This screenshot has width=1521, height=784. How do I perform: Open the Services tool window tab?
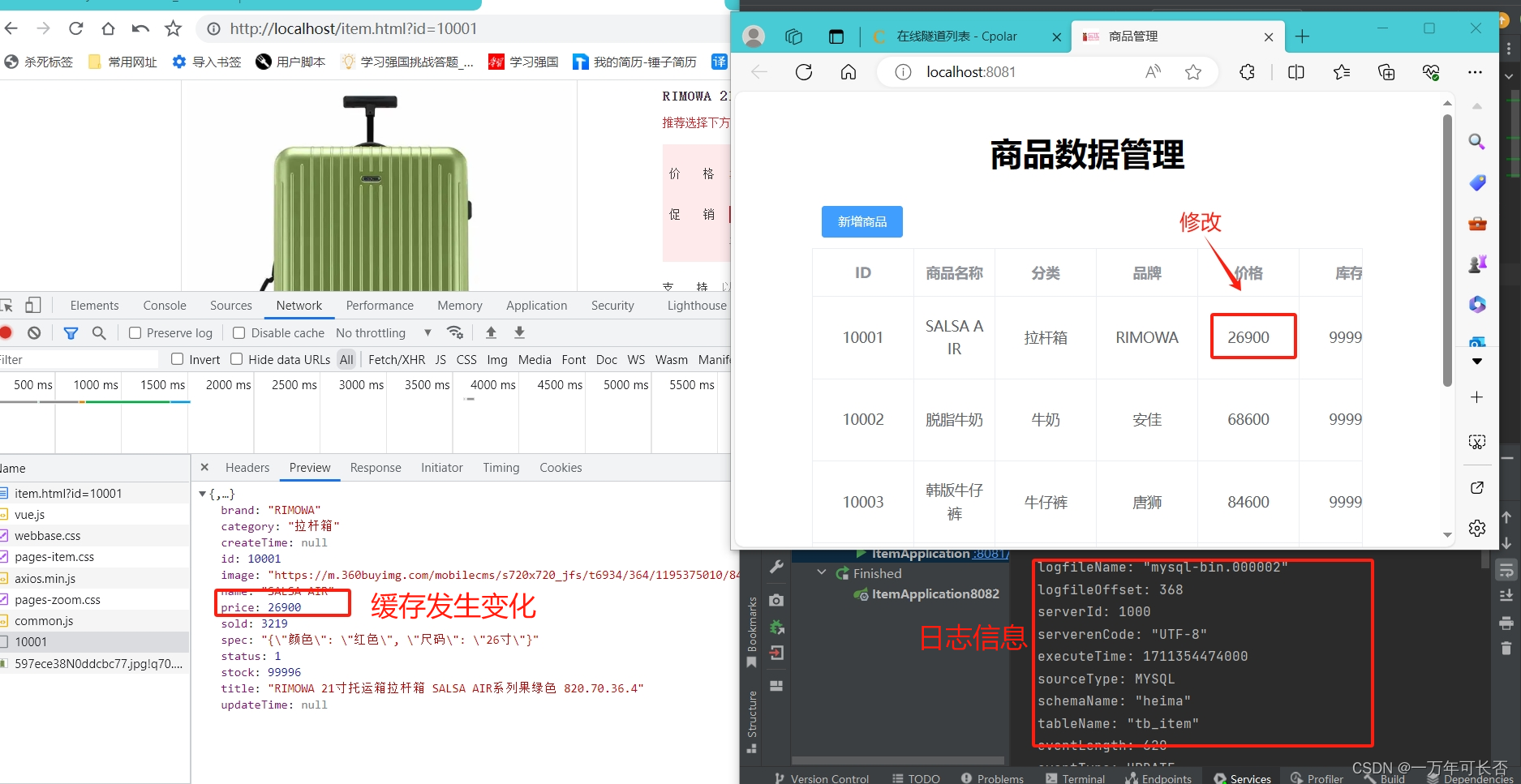tap(1242, 778)
